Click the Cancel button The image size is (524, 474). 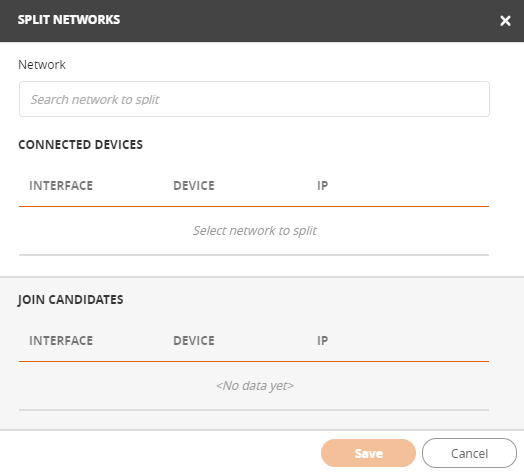tap(469, 453)
